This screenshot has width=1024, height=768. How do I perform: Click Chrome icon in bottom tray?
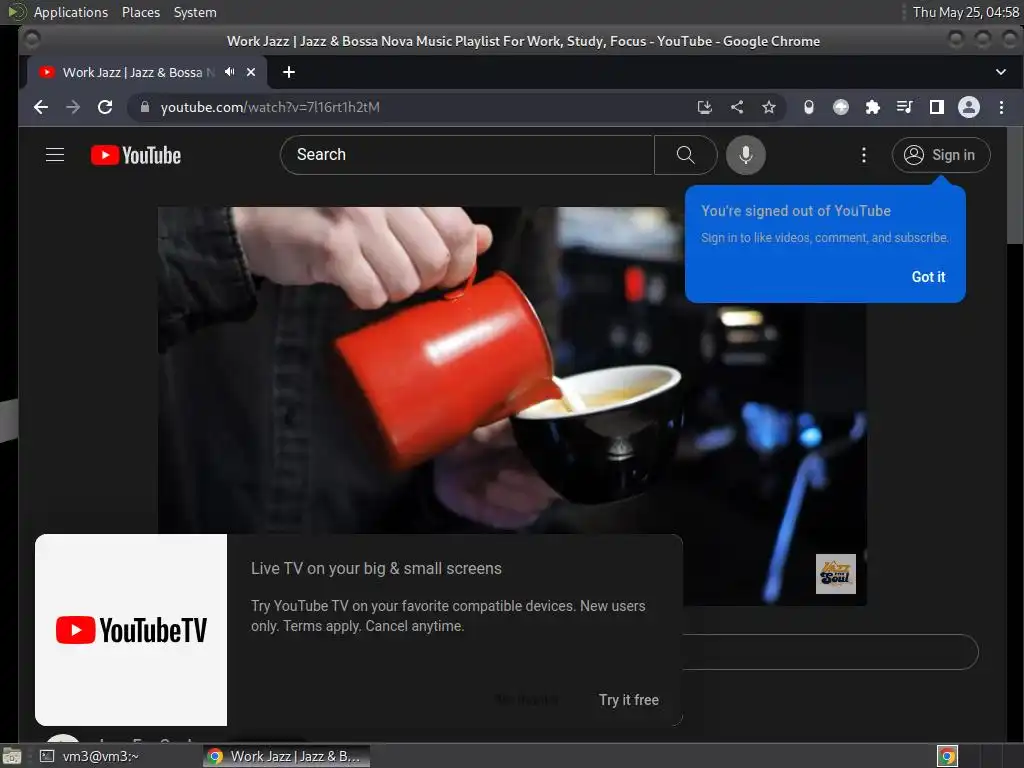pyautogui.click(x=948, y=756)
